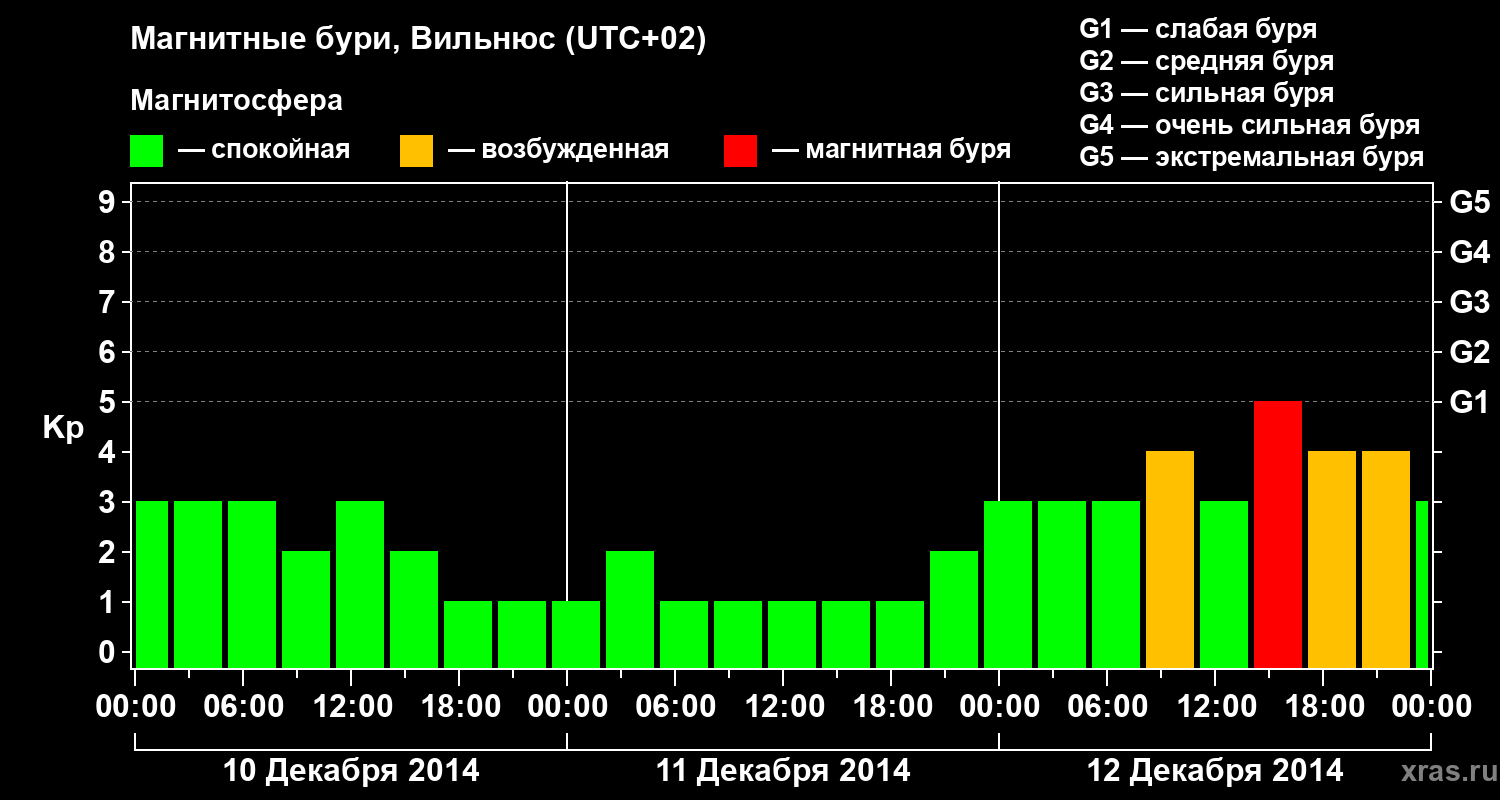This screenshot has height=800, width=1500.
Task: Click '06:00' time label above 12 Декабря
Action: click(1107, 707)
